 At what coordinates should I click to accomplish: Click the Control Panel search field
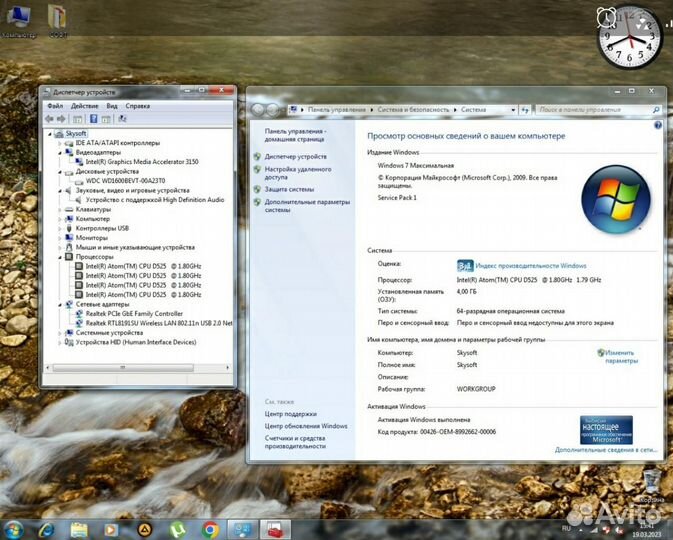[x=600, y=109]
